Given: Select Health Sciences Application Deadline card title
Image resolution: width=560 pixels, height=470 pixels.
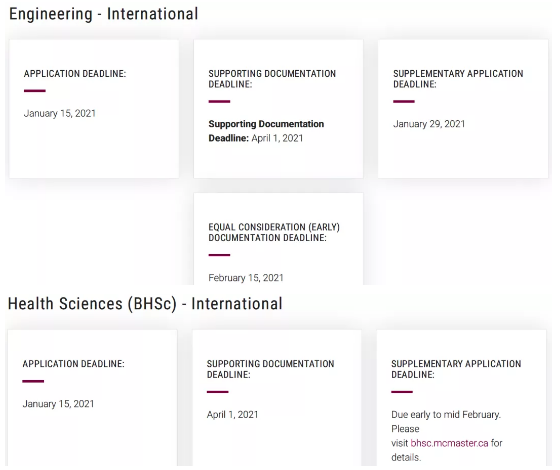Looking at the screenshot, I should (x=74, y=364).
